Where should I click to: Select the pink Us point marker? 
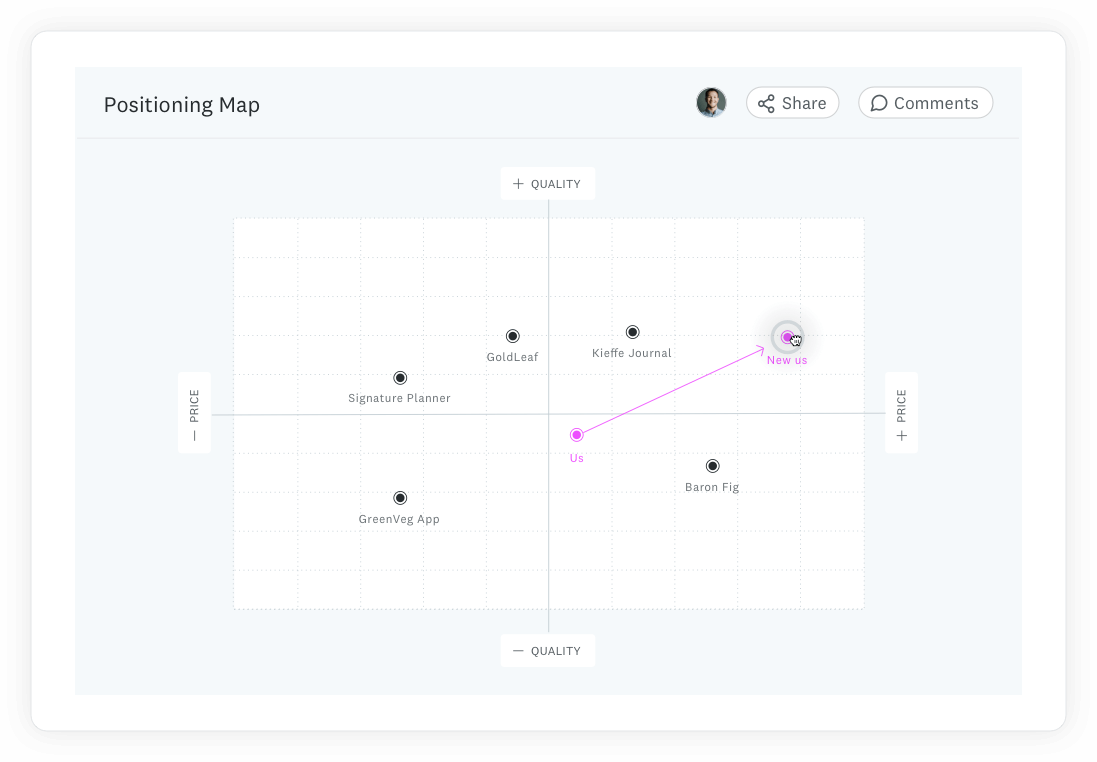[x=576, y=435]
